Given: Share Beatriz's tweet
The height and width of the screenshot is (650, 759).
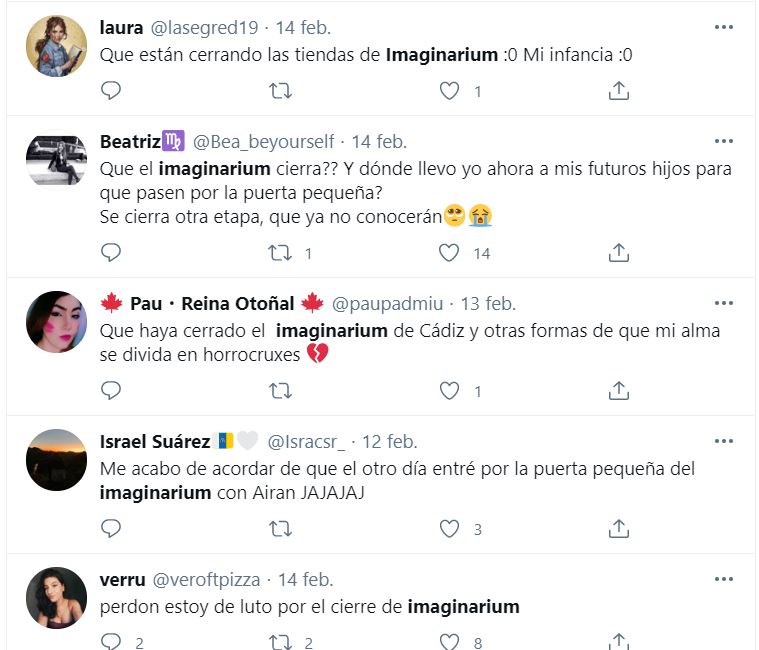Looking at the screenshot, I should coord(619,253).
